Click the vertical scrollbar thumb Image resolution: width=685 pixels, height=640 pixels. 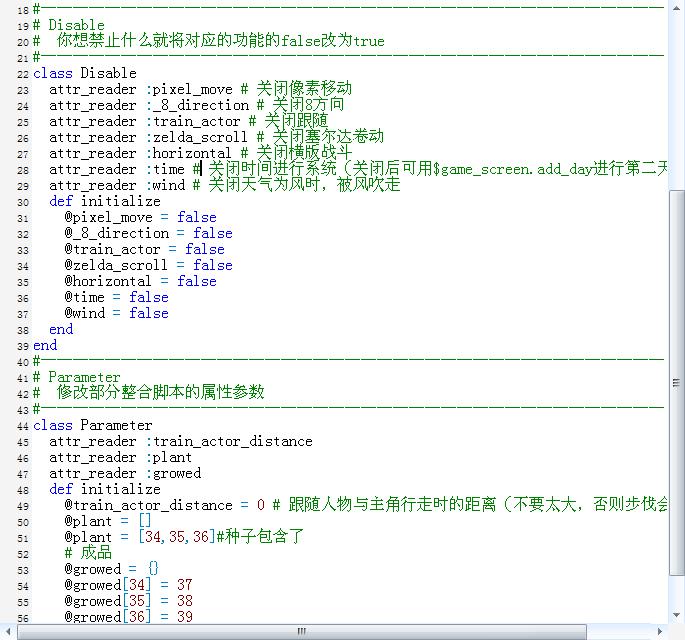pyautogui.click(x=677, y=383)
